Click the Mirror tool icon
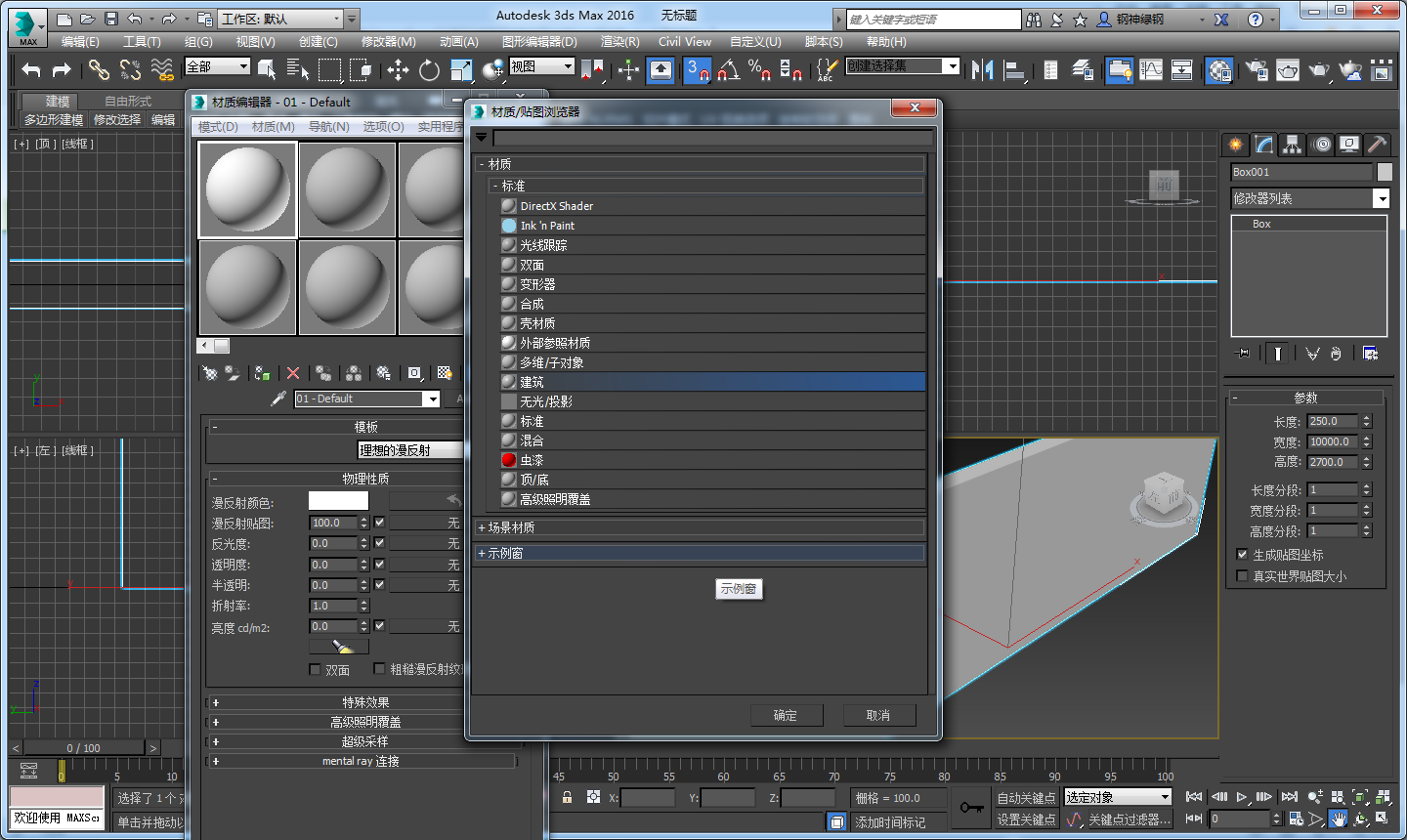Image resolution: width=1407 pixels, height=840 pixels. coord(982,69)
